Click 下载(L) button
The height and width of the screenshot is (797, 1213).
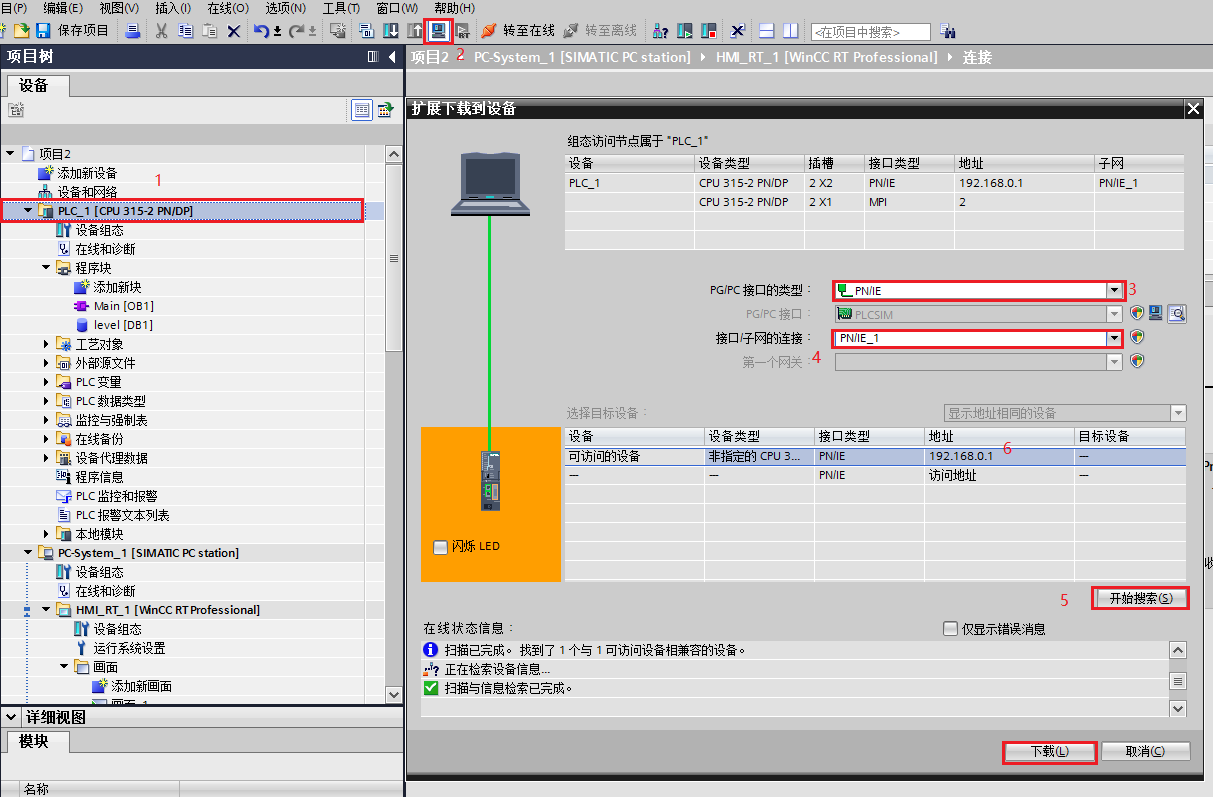(x=1049, y=751)
